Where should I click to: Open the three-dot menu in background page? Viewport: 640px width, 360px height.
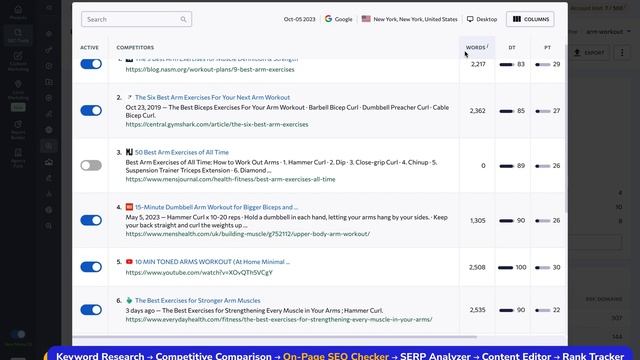(622, 53)
